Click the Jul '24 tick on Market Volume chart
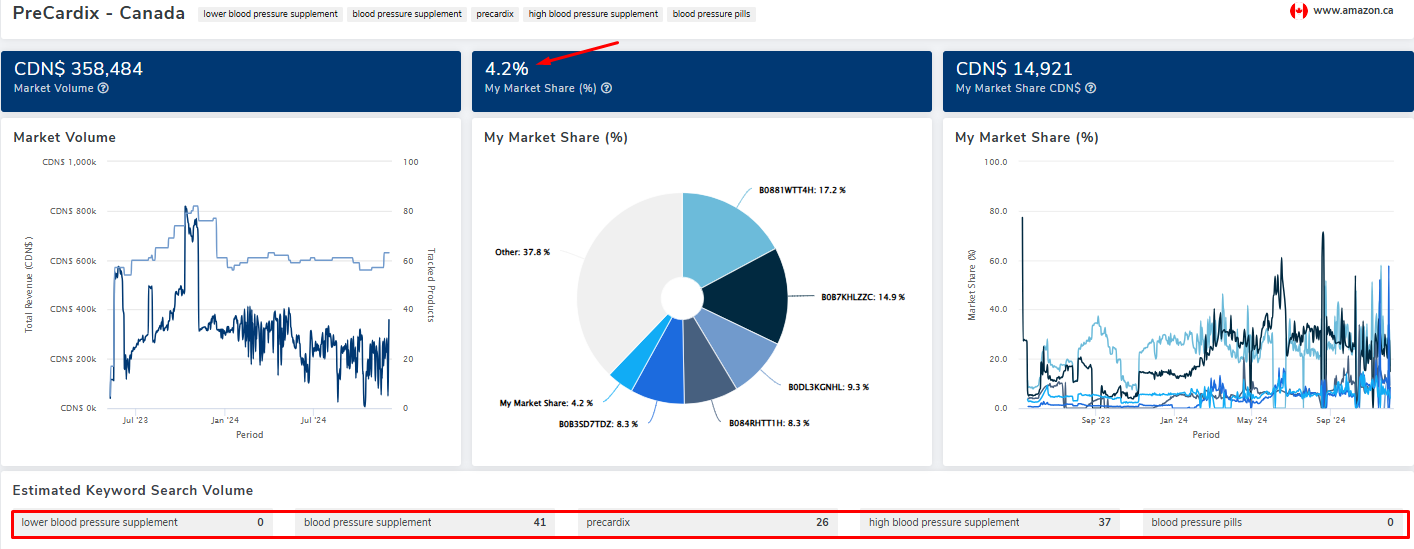The width and height of the screenshot is (1414, 549). pyautogui.click(x=314, y=421)
